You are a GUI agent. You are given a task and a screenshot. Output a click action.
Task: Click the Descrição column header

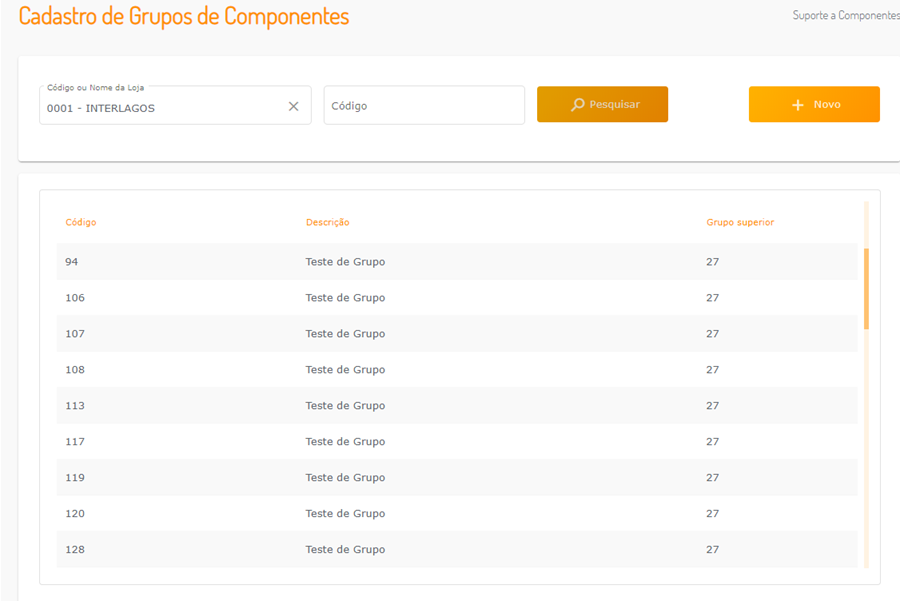pyautogui.click(x=327, y=222)
